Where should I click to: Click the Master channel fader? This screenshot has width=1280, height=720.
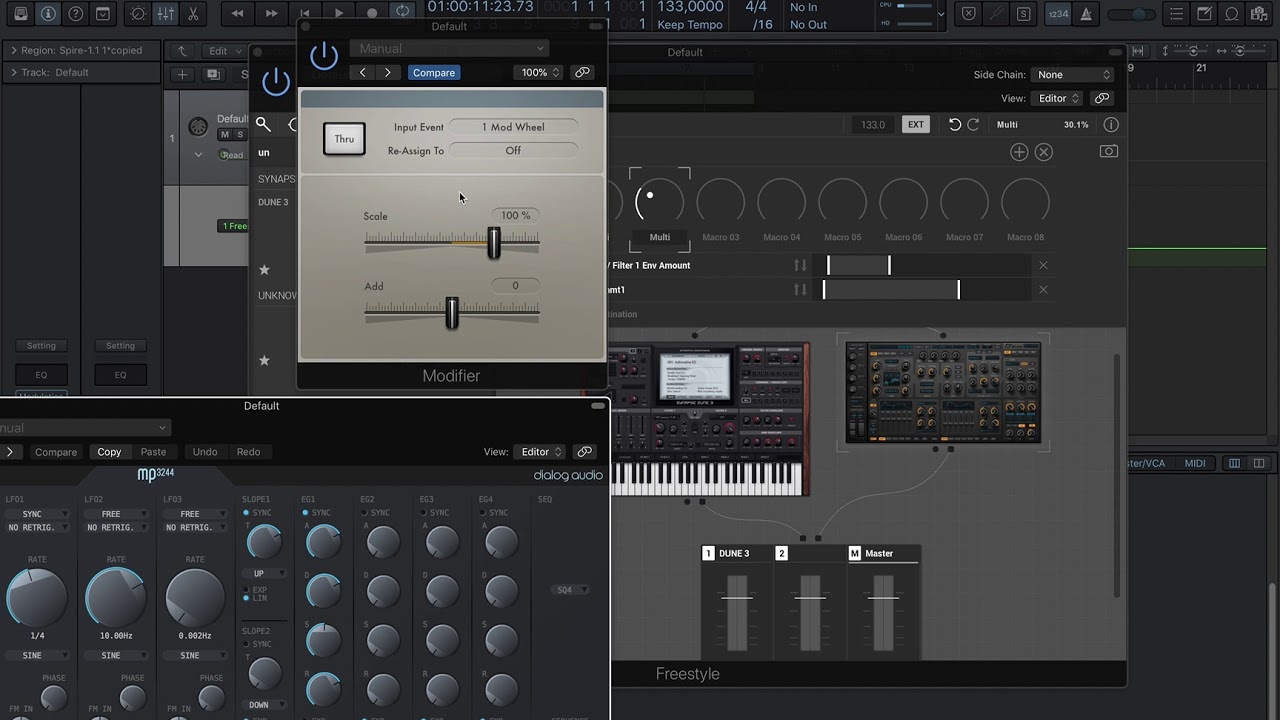(882, 612)
